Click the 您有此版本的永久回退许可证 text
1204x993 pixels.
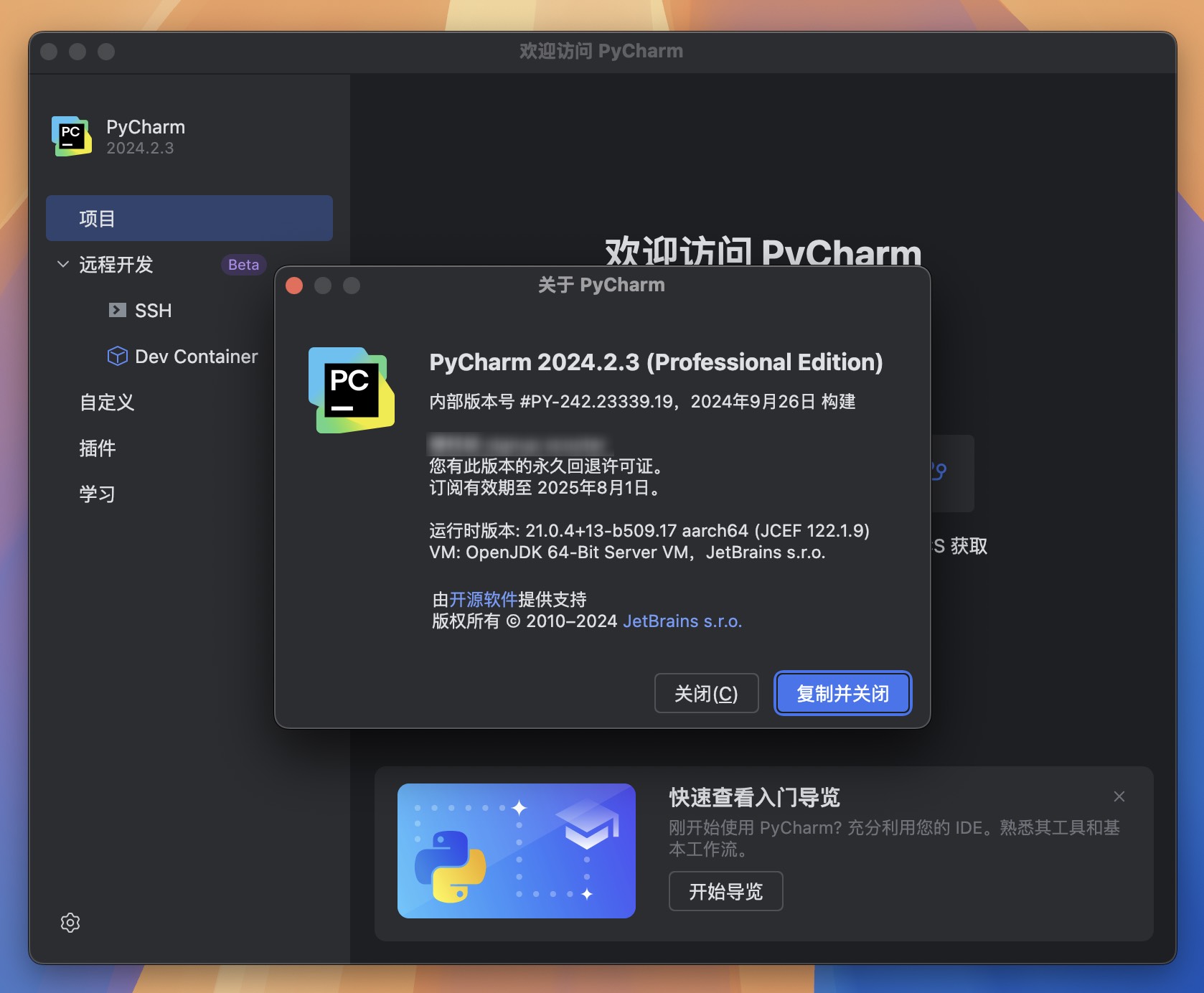547,466
